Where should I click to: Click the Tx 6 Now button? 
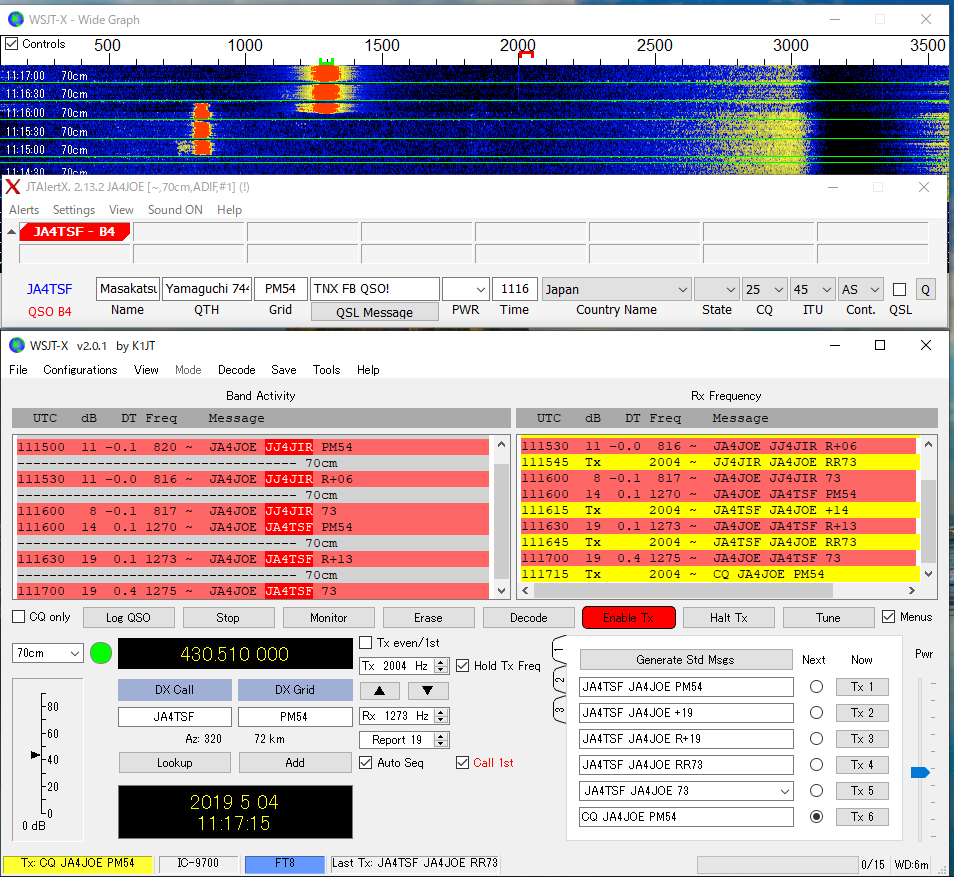coord(862,817)
